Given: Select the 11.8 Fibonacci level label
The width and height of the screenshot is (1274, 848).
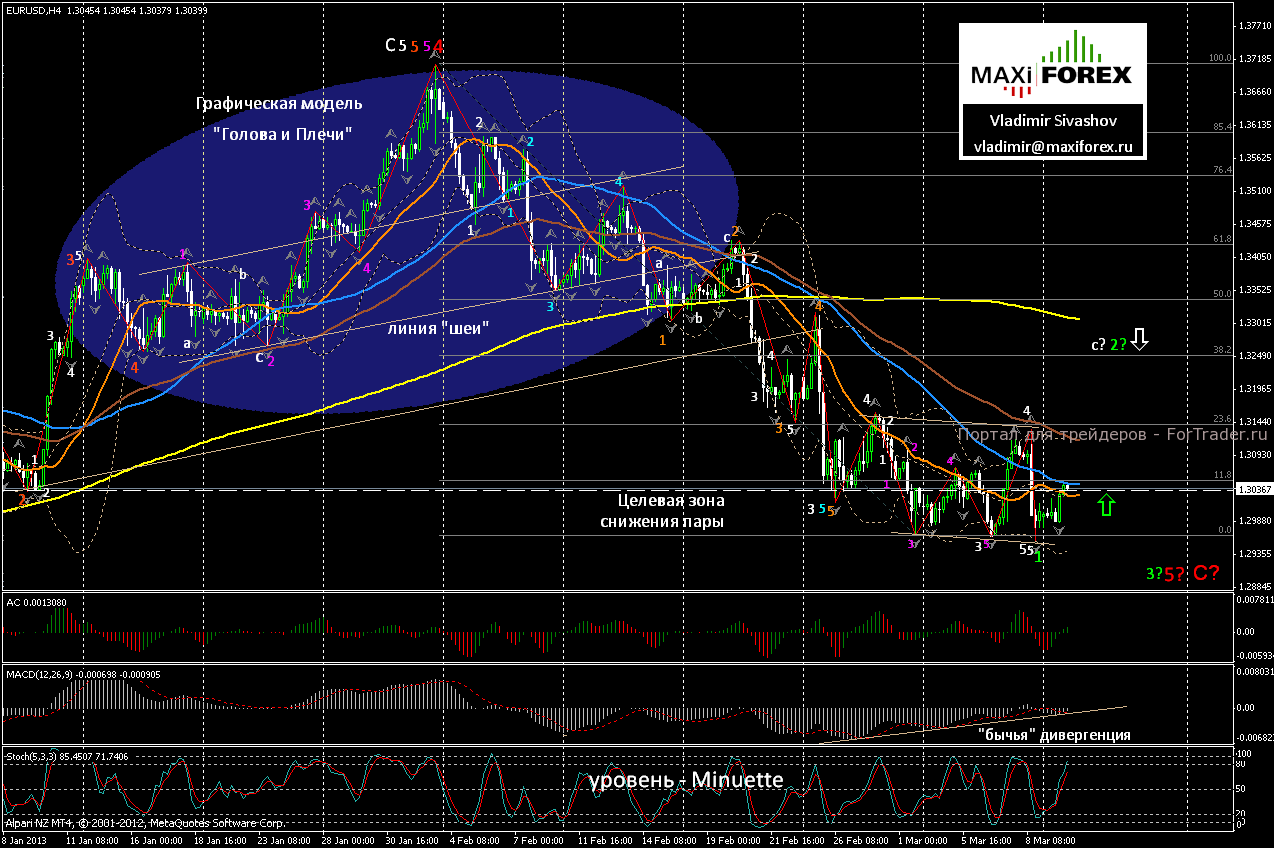Looking at the screenshot, I should [1221, 475].
